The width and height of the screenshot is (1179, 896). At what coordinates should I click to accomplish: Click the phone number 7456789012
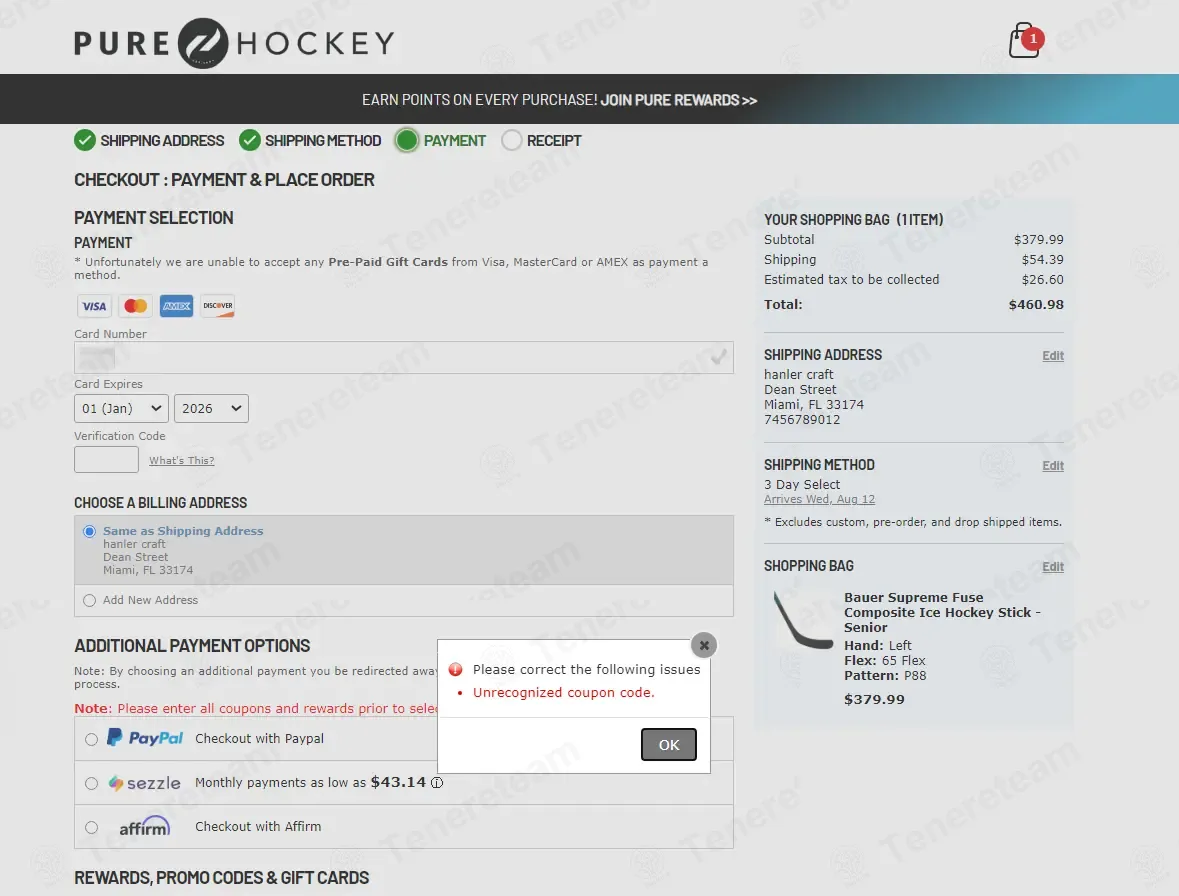click(802, 419)
